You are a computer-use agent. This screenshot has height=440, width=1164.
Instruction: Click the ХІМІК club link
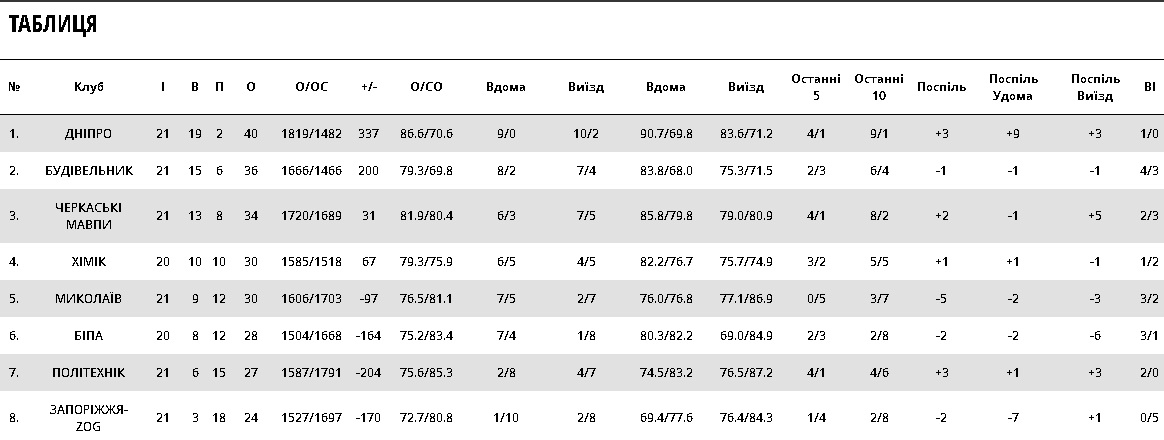pos(88,262)
